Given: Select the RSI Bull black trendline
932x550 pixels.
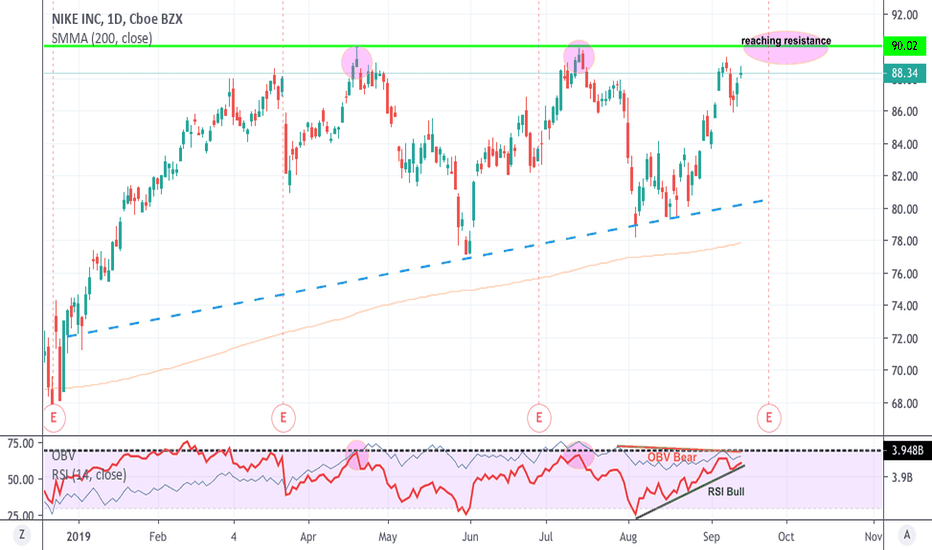Looking at the screenshot, I should point(689,492).
